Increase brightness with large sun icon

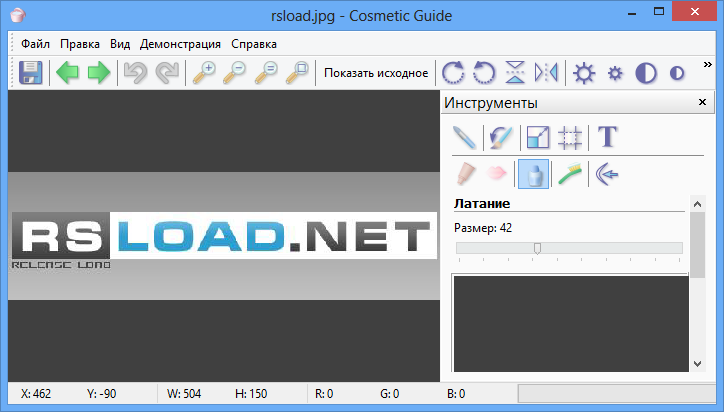pyautogui.click(x=584, y=73)
